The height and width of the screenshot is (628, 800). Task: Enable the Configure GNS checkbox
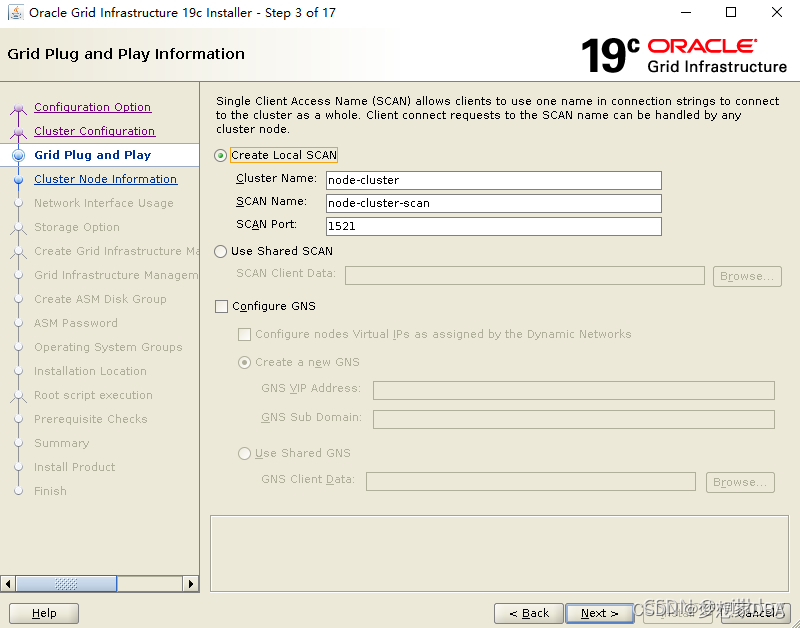click(x=221, y=307)
